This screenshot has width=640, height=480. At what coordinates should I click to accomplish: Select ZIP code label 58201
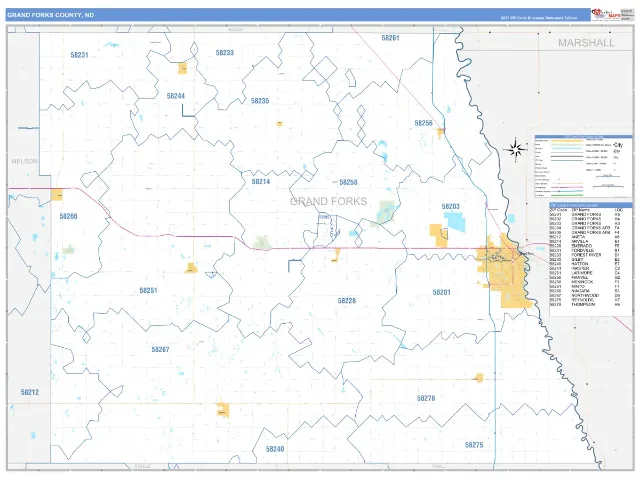coord(441,292)
